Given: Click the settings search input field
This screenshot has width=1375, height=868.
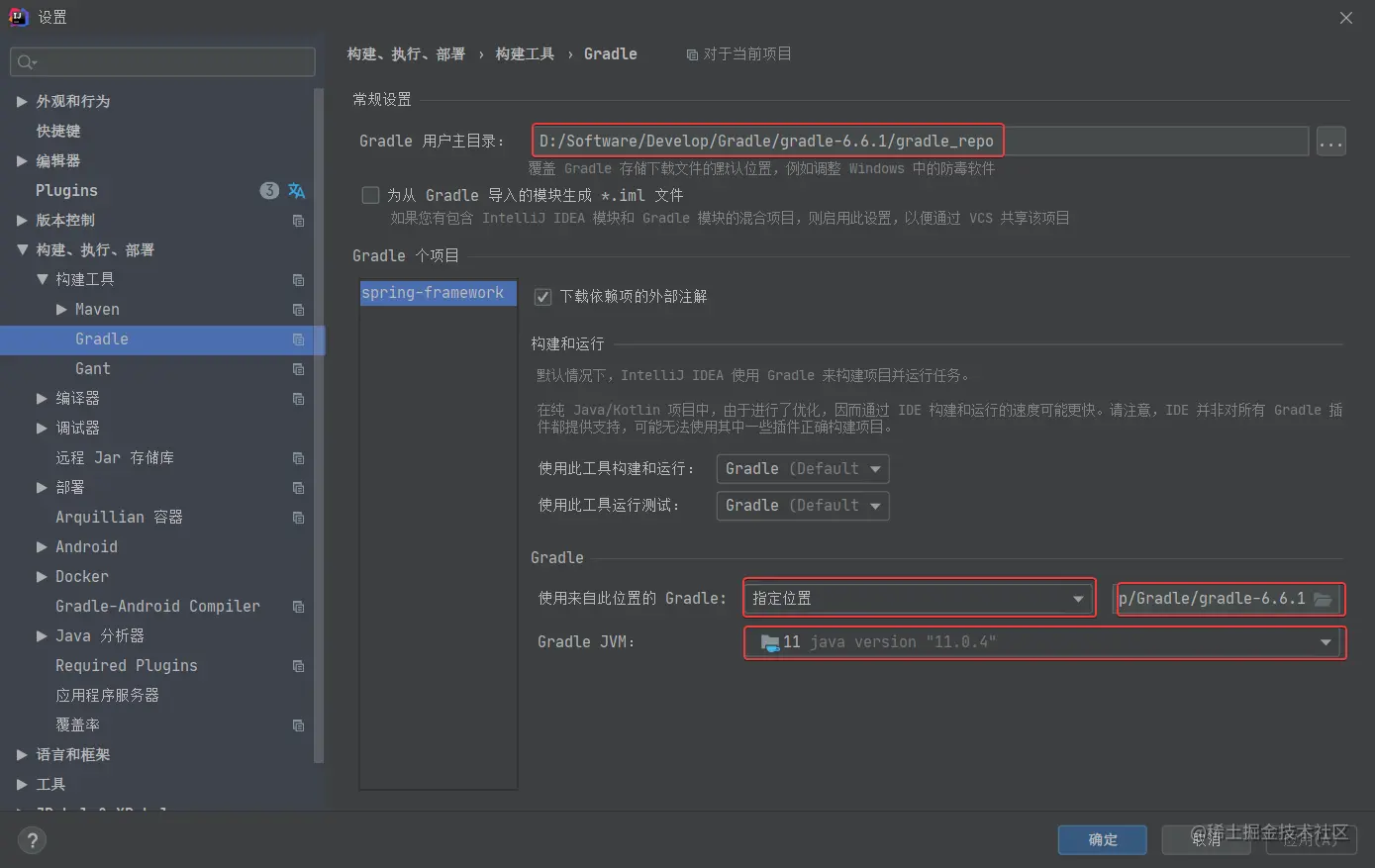Looking at the screenshot, I should (x=162, y=62).
